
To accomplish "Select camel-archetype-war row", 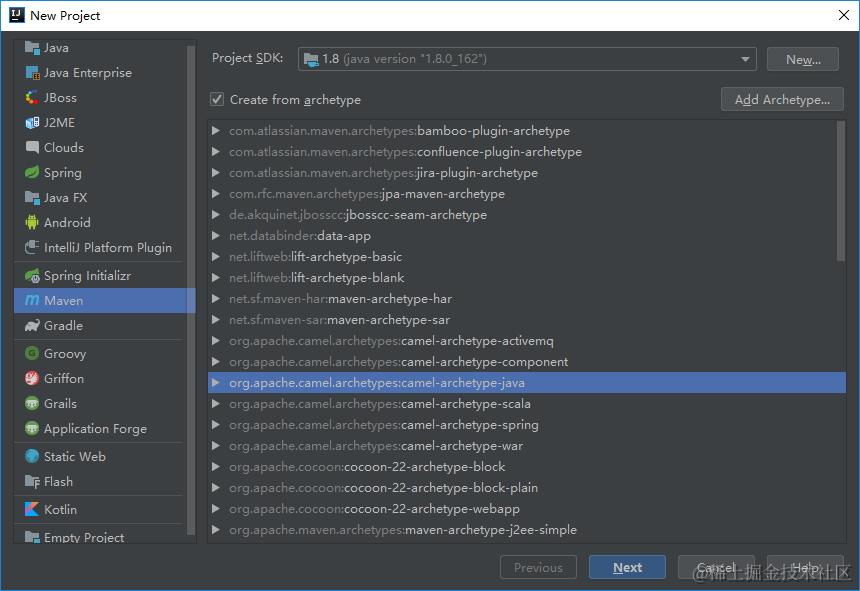I will pyautogui.click(x=527, y=446).
